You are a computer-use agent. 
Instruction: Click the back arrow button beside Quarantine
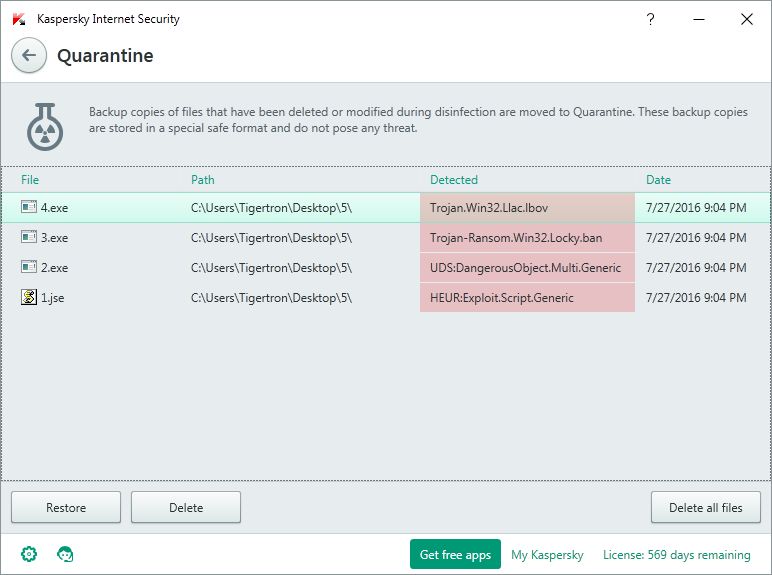pyautogui.click(x=29, y=55)
